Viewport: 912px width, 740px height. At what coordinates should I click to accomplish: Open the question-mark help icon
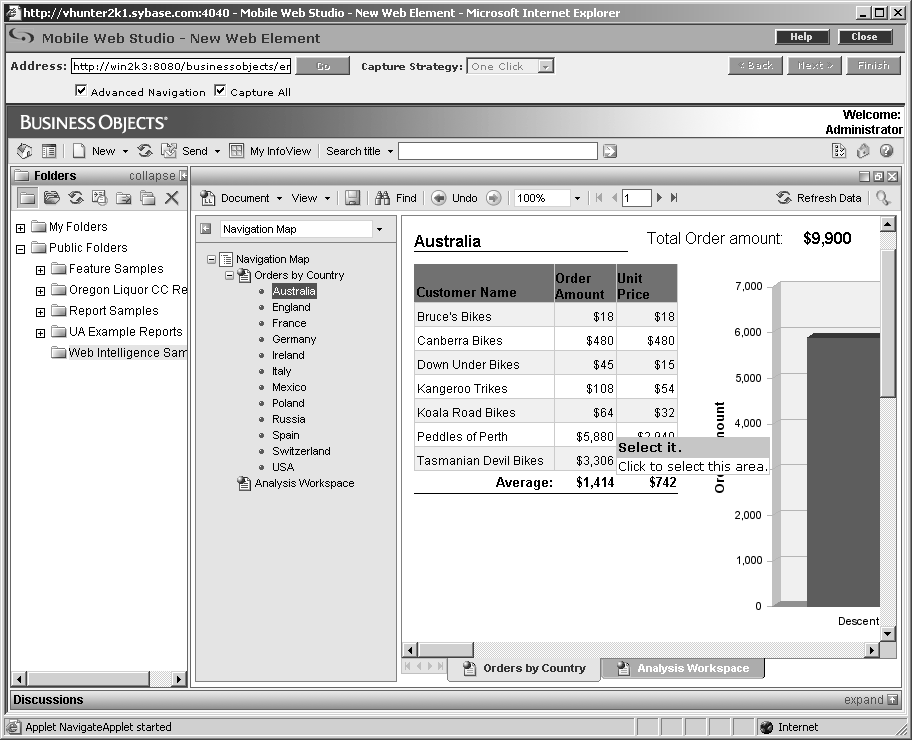[886, 151]
